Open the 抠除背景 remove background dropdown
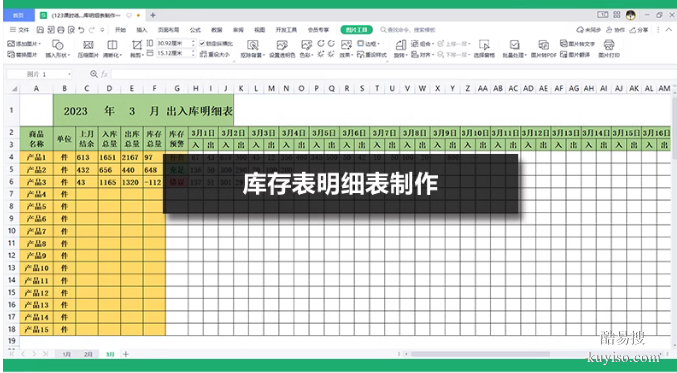Viewport: 677px width, 373px height. click(252, 55)
